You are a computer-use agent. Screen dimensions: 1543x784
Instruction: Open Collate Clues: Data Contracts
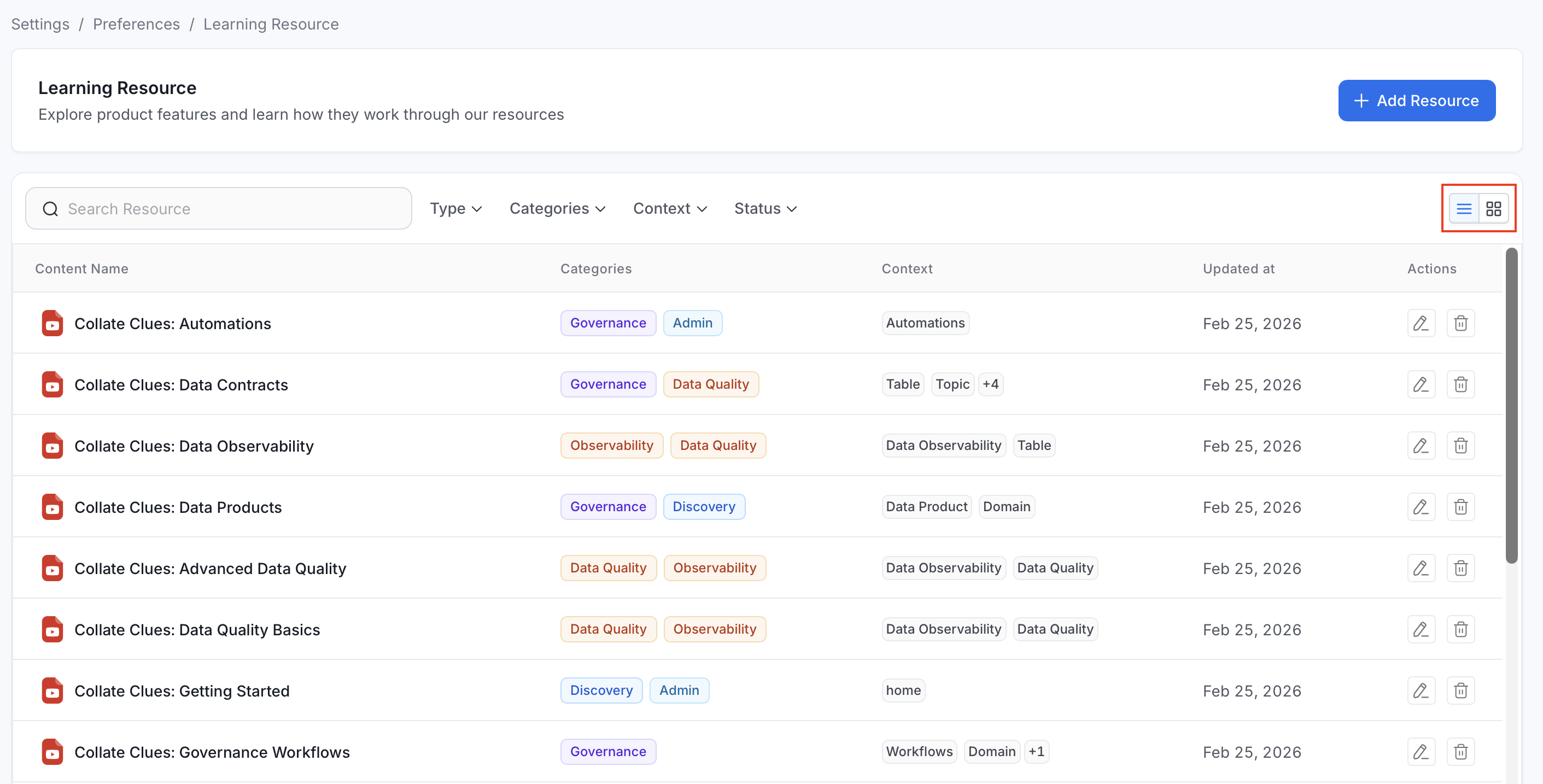(x=181, y=384)
